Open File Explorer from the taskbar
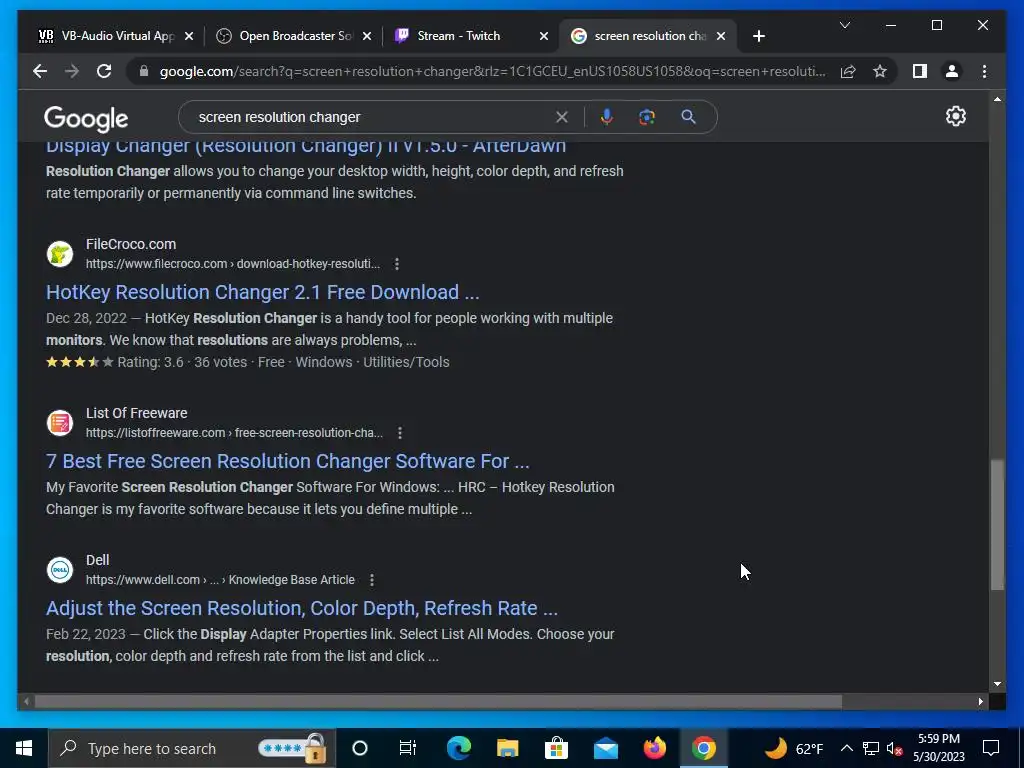Image resolution: width=1024 pixels, height=768 pixels. [507, 748]
